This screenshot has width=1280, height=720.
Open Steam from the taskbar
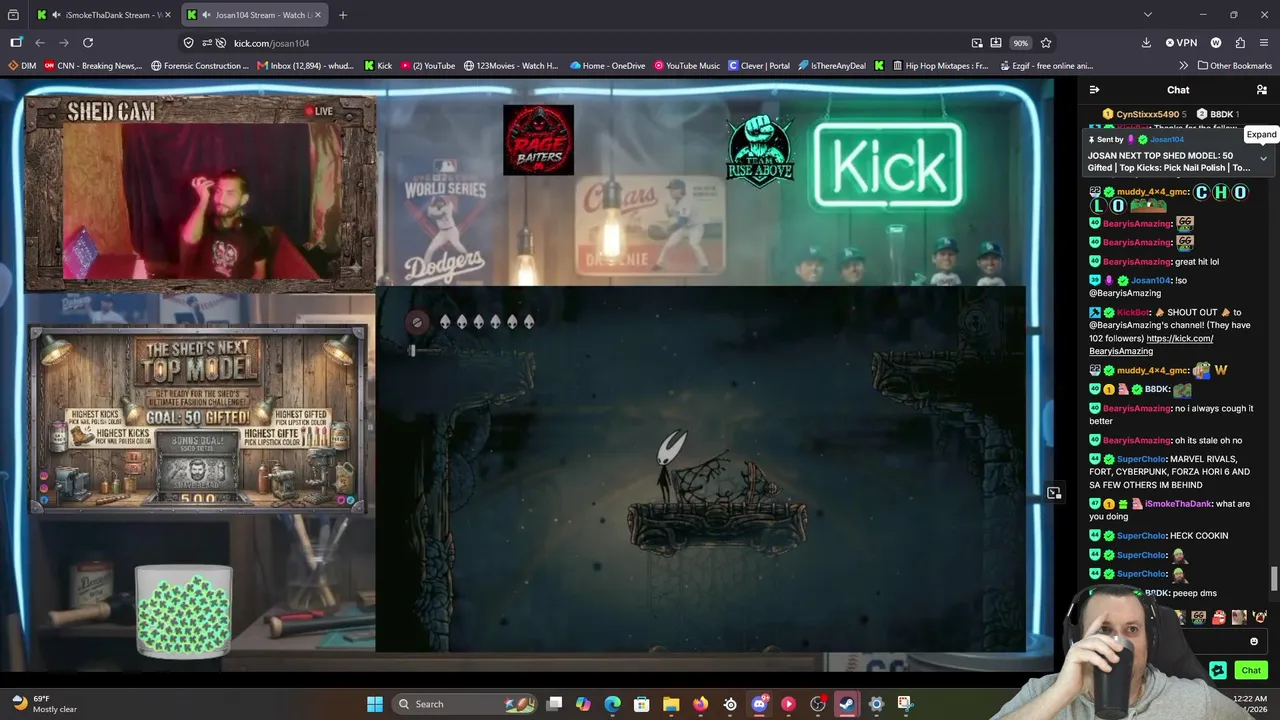tap(847, 704)
